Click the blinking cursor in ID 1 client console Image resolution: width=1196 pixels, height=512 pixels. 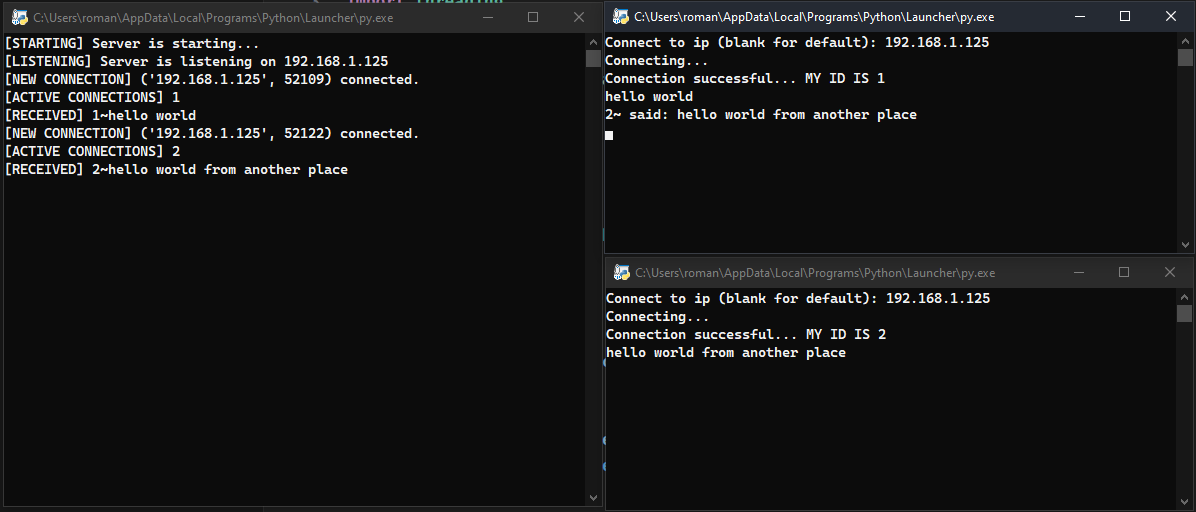tap(609, 134)
